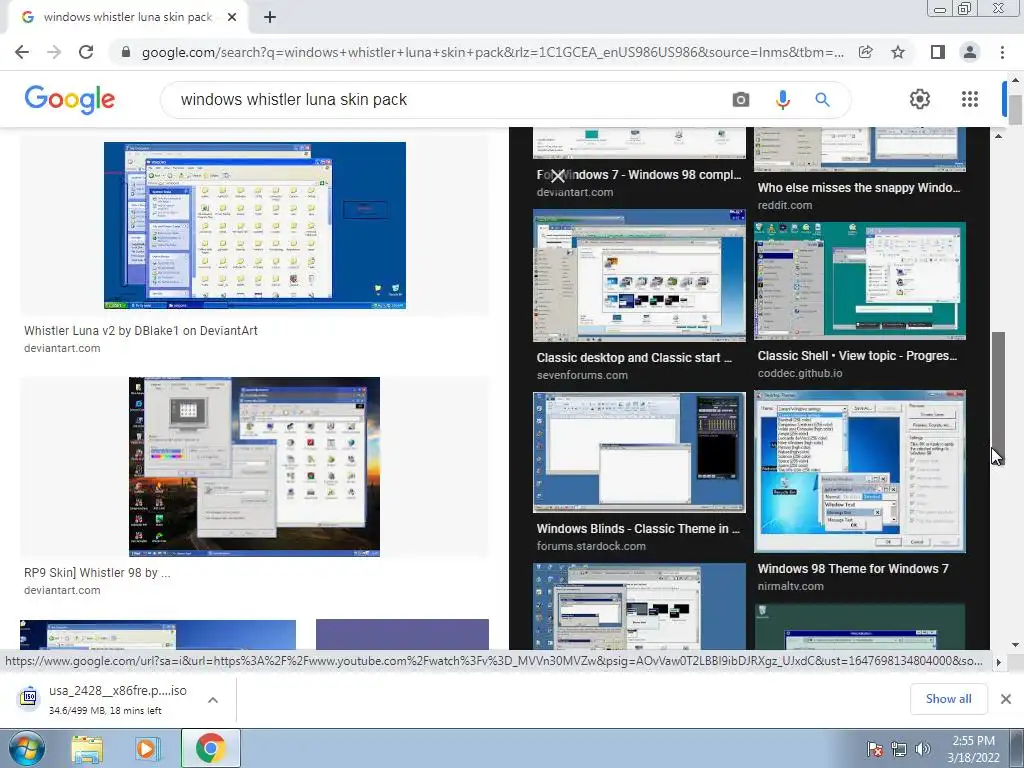Viewport: 1024px width, 768px height.
Task: Close the windows whistler luna skin pack tab
Action: coord(232,18)
